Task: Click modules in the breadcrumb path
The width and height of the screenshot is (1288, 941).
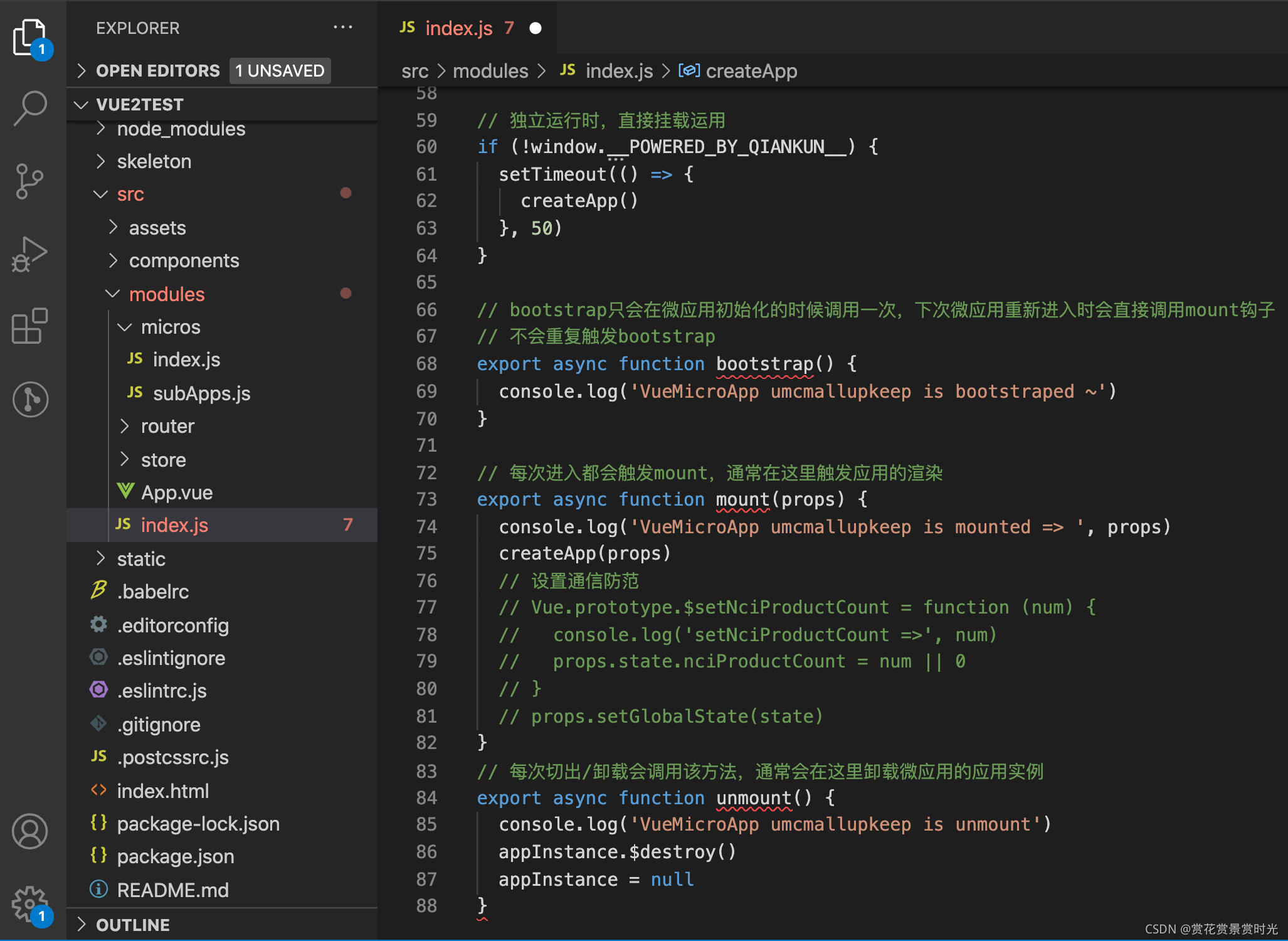Action: [490, 71]
